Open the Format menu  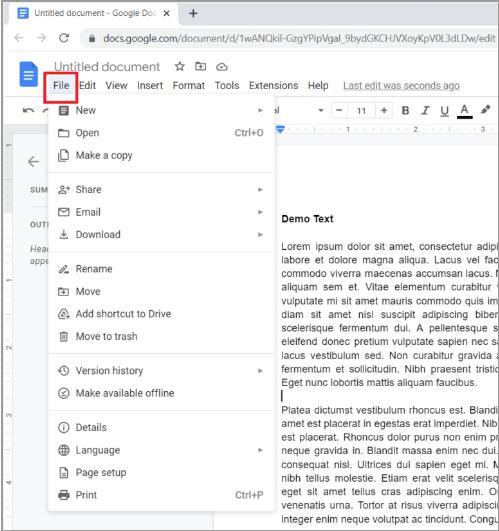click(x=189, y=85)
